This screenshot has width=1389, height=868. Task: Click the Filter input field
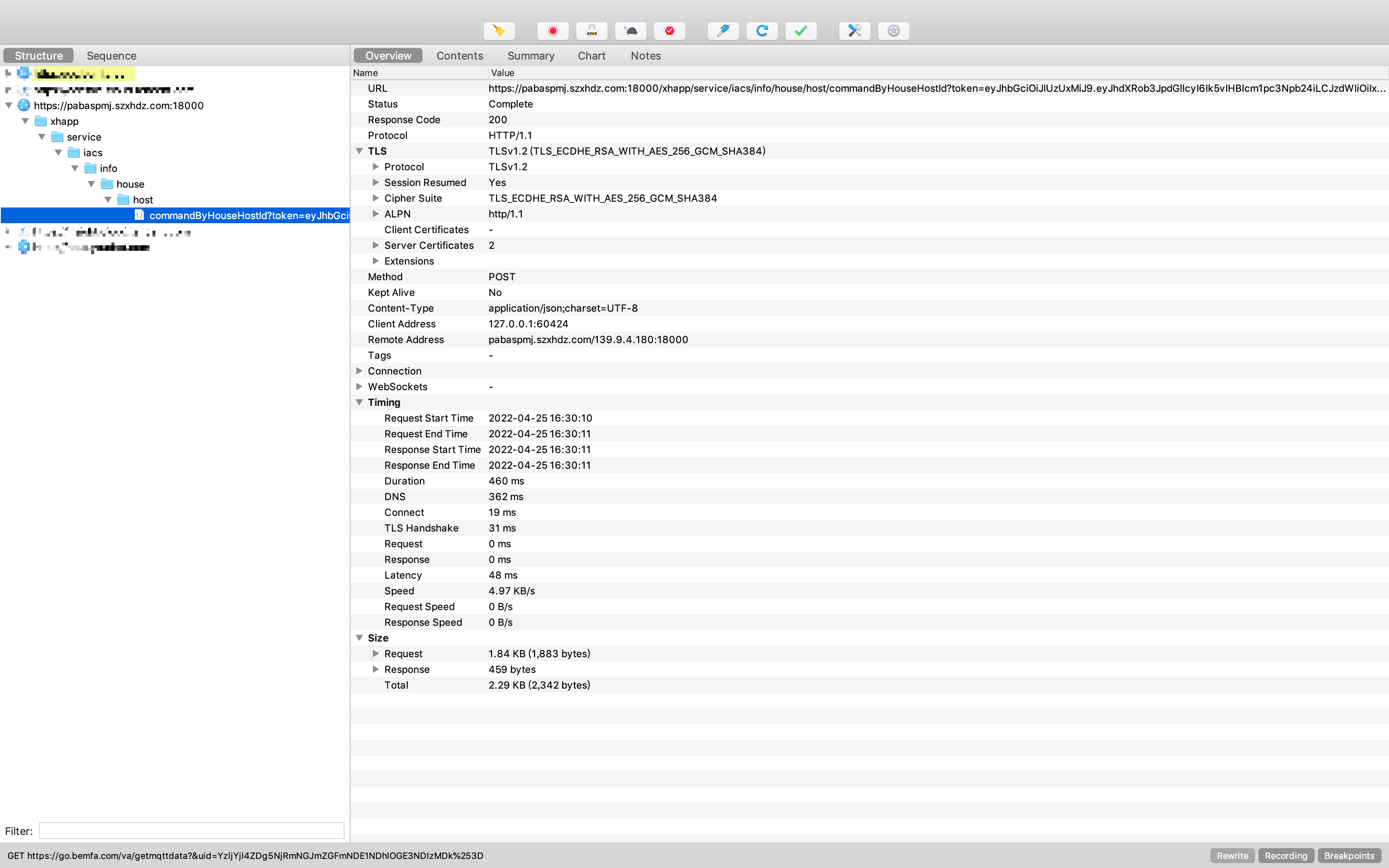point(191,830)
